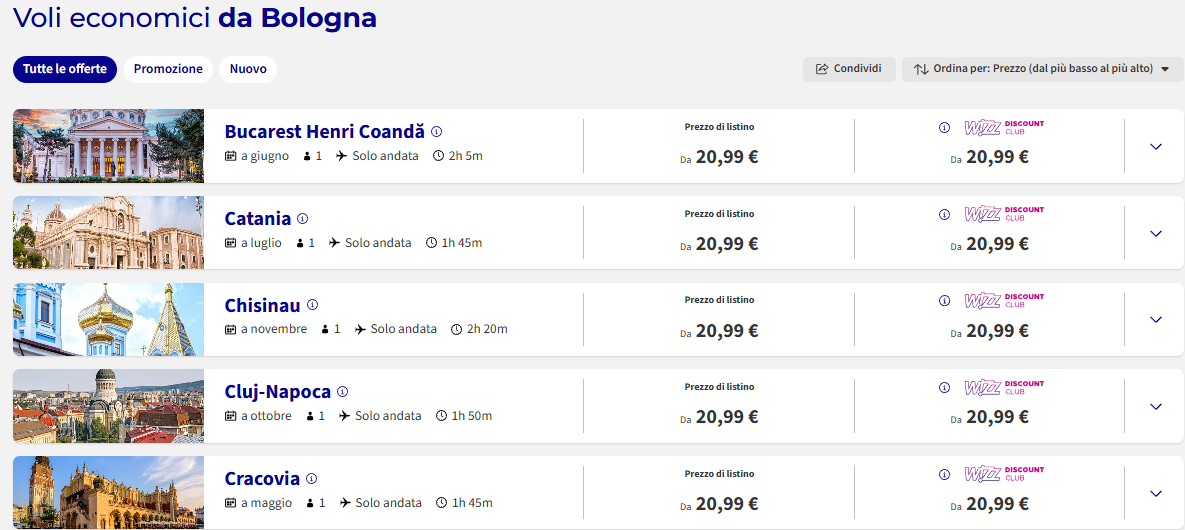Open the Chisinau destination title link
Screen dimensions: 1185x530
262,305
